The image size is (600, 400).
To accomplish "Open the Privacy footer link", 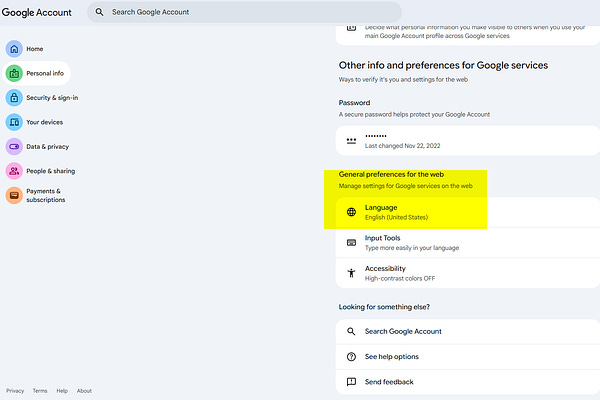I will [15, 391].
